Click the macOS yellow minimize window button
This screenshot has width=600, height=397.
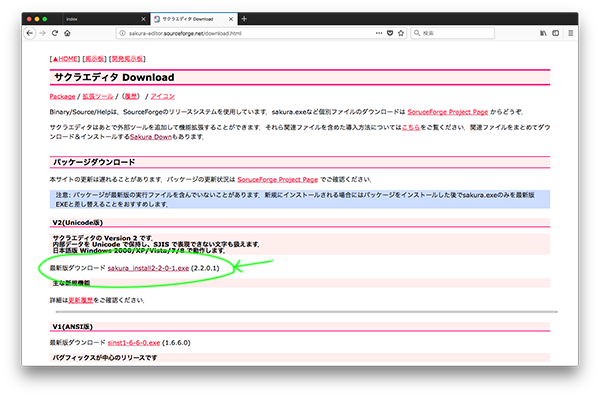click(x=37, y=19)
